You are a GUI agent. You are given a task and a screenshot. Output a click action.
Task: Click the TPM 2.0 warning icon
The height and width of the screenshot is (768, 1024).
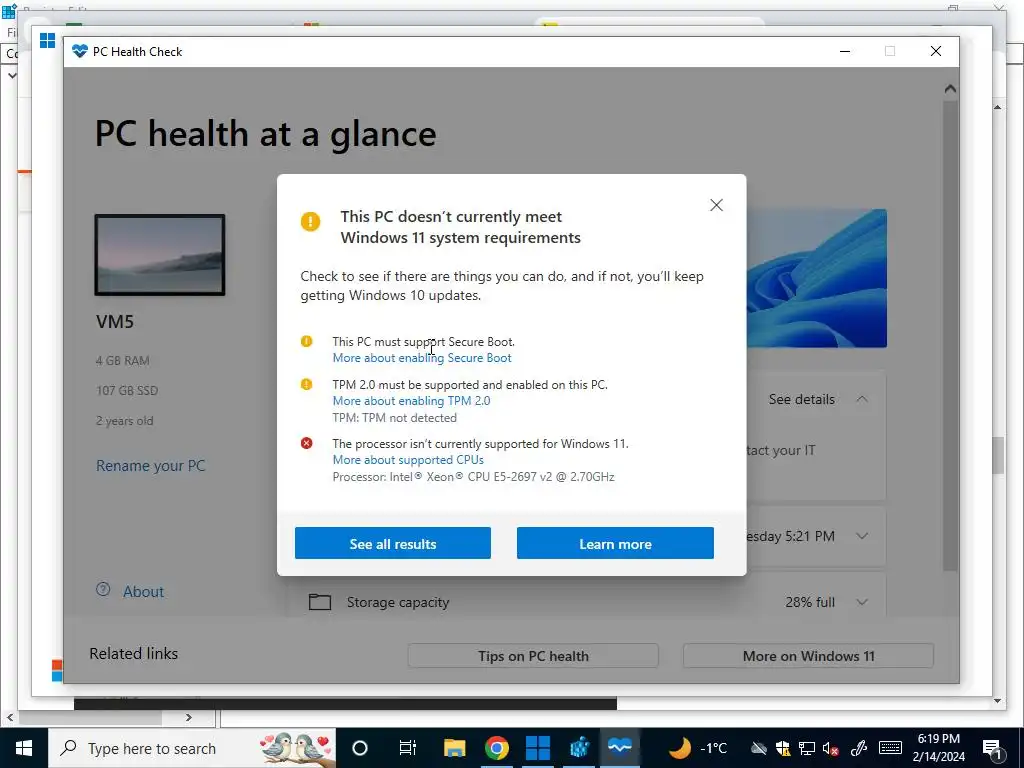(306, 384)
